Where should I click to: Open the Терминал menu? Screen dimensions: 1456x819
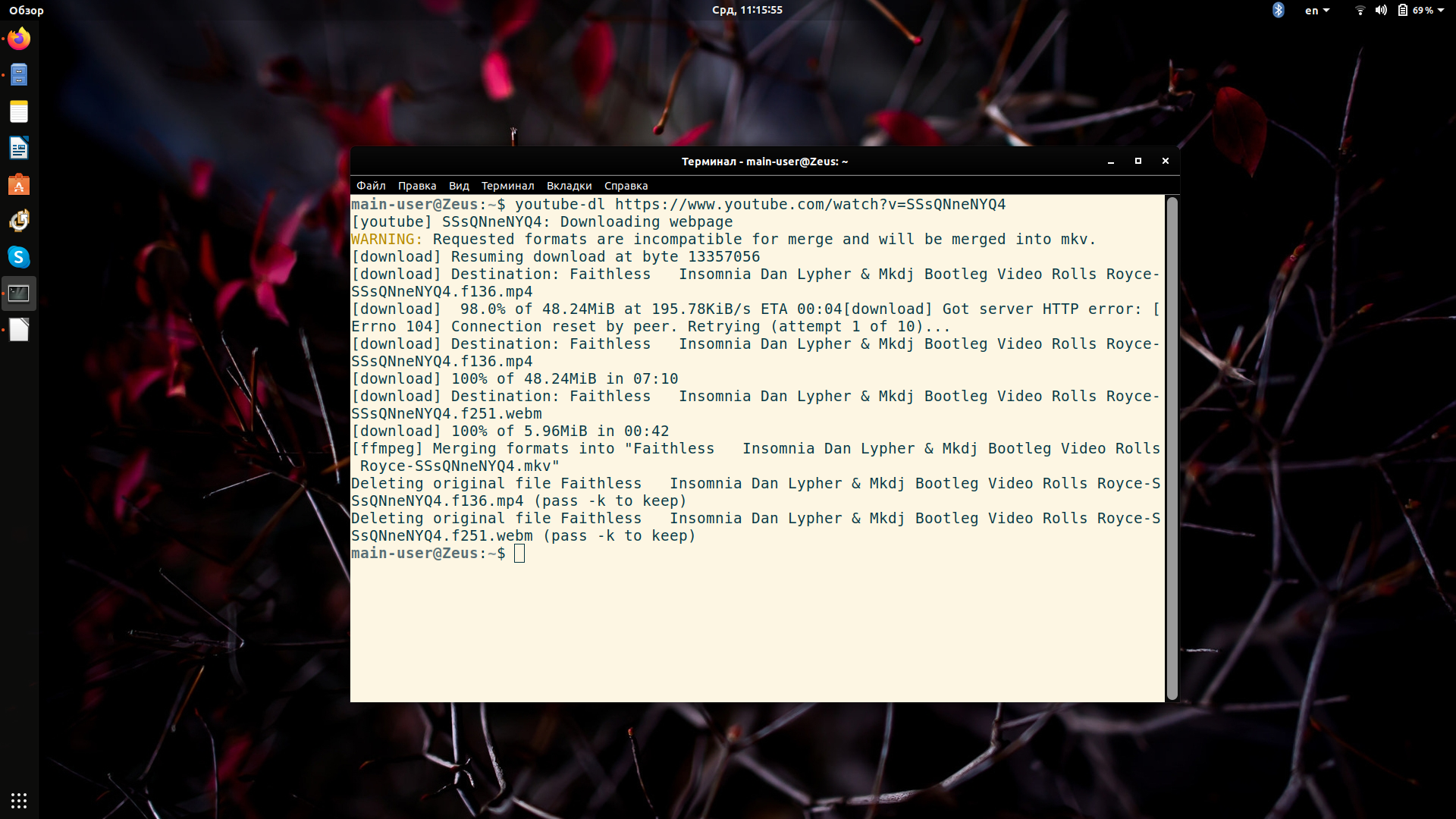pyautogui.click(x=507, y=186)
